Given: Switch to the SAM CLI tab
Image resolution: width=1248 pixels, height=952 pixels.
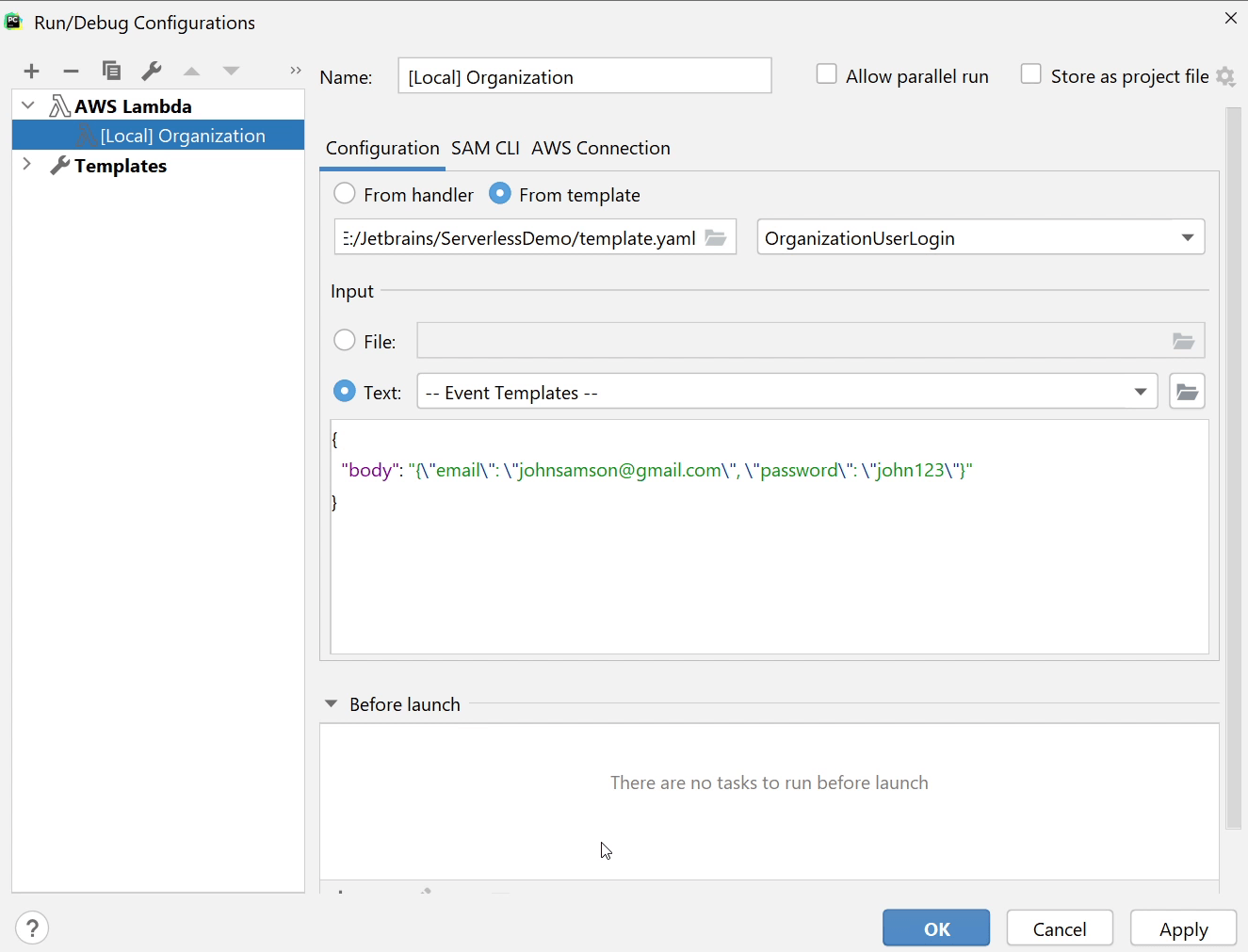Looking at the screenshot, I should [485, 148].
